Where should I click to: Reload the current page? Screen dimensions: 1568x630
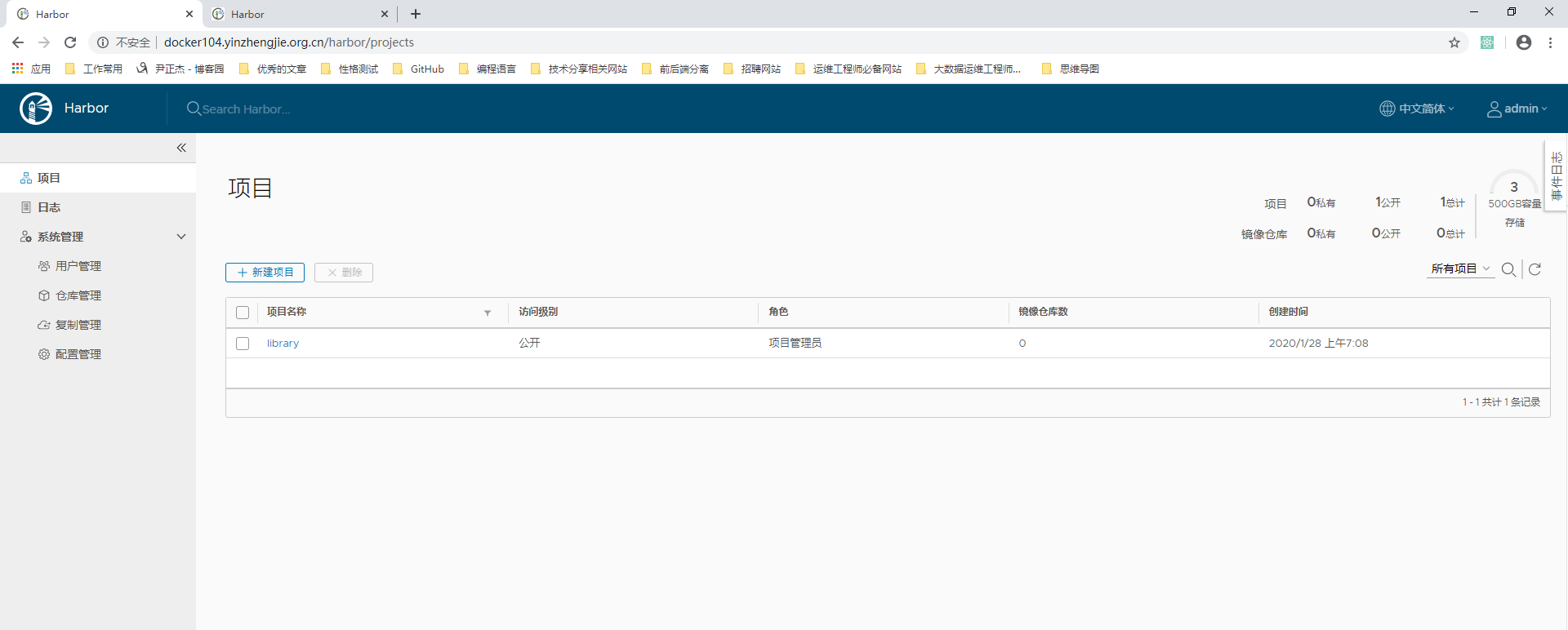(x=70, y=42)
